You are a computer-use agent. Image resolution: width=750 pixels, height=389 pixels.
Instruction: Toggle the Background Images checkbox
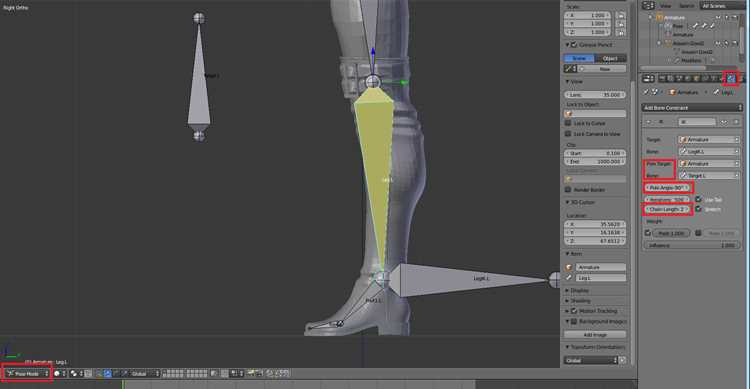pyautogui.click(x=574, y=322)
